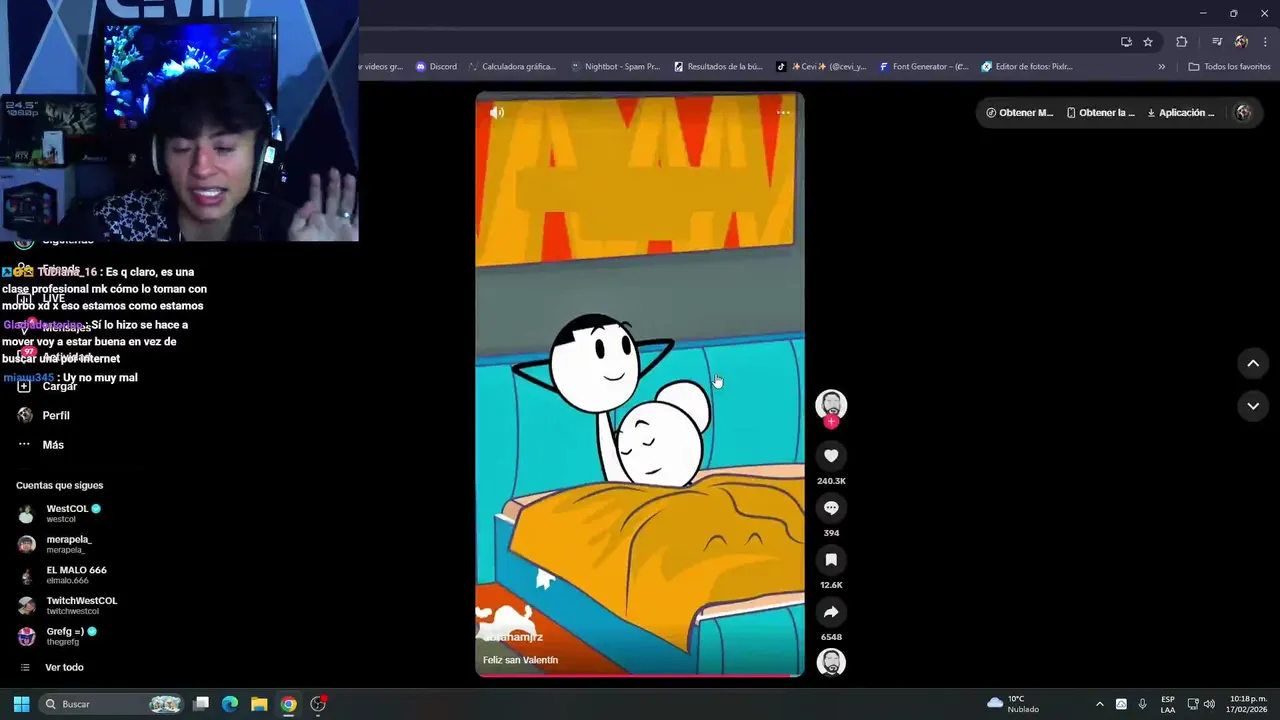Open Task View in the taskbar
The width and height of the screenshot is (1280, 720).
coord(201,704)
